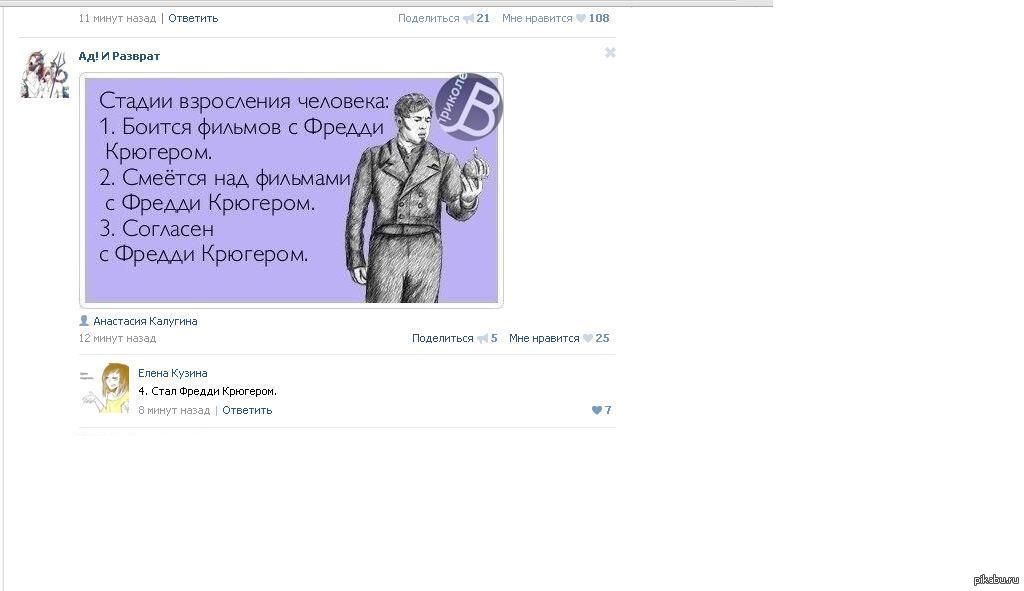Open Елена Кузина's name link
The image size is (1024, 591).
pos(172,373)
